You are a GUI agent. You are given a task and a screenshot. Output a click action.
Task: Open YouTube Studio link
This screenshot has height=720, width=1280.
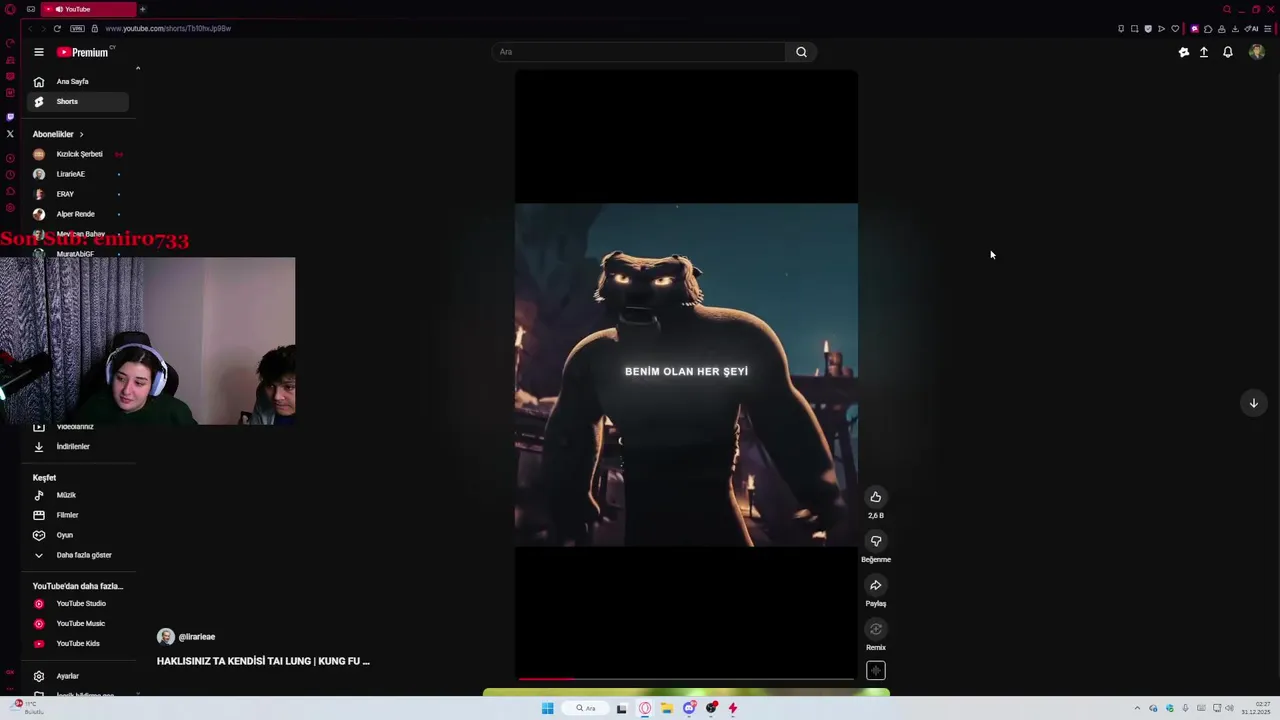pyautogui.click(x=78, y=603)
